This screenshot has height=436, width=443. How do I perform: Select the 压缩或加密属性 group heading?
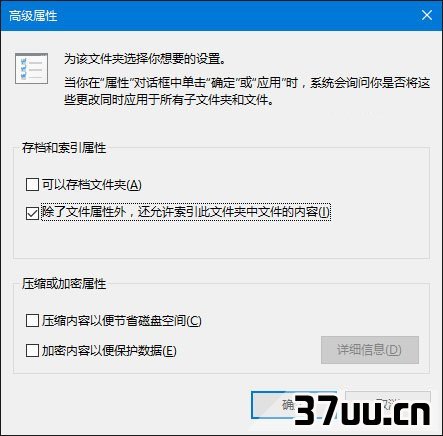[64, 284]
